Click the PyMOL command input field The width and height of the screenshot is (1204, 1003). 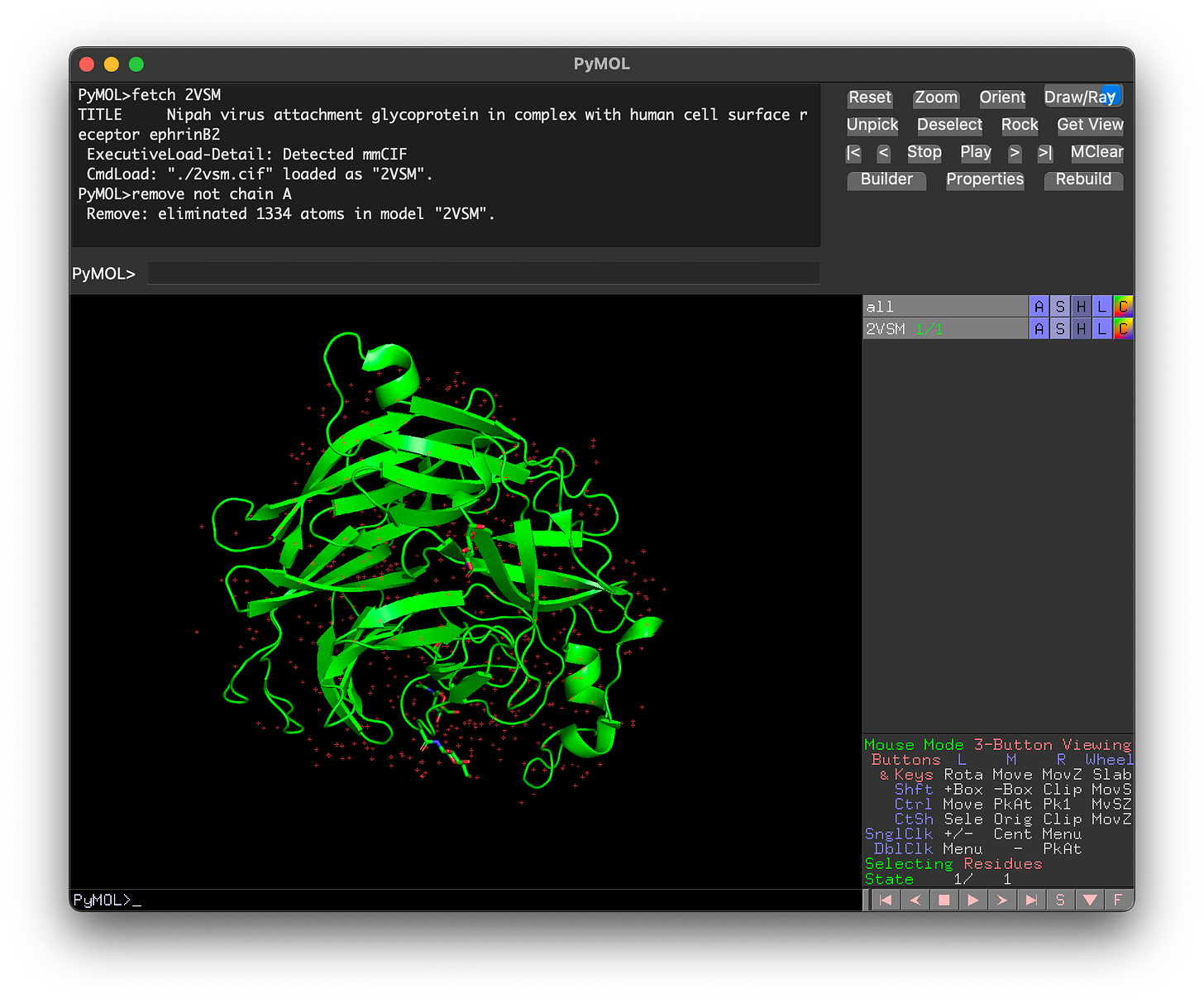(x=483, y=274)
